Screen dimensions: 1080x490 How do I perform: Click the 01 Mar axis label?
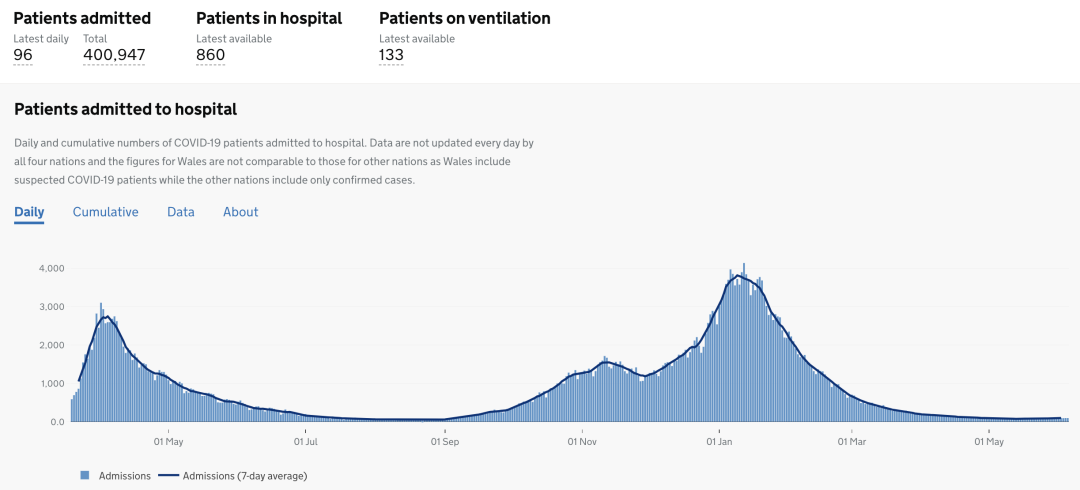pos(851,440)
